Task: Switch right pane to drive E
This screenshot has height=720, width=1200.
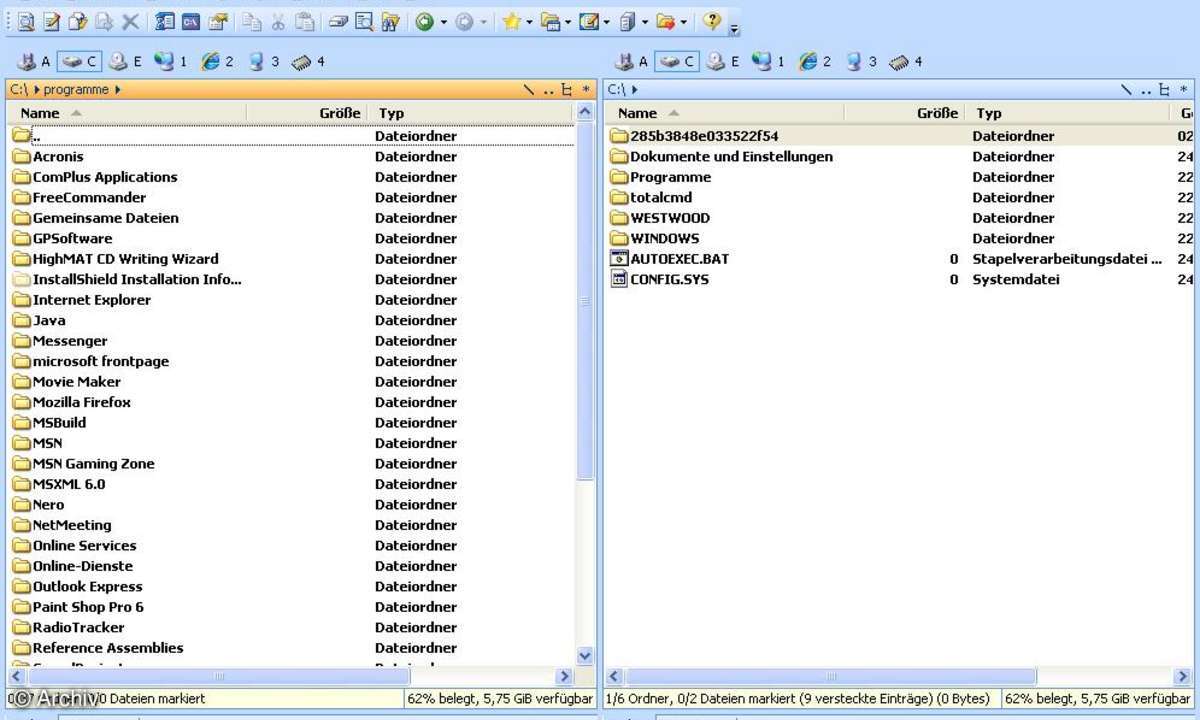Action: click(723, 62)
